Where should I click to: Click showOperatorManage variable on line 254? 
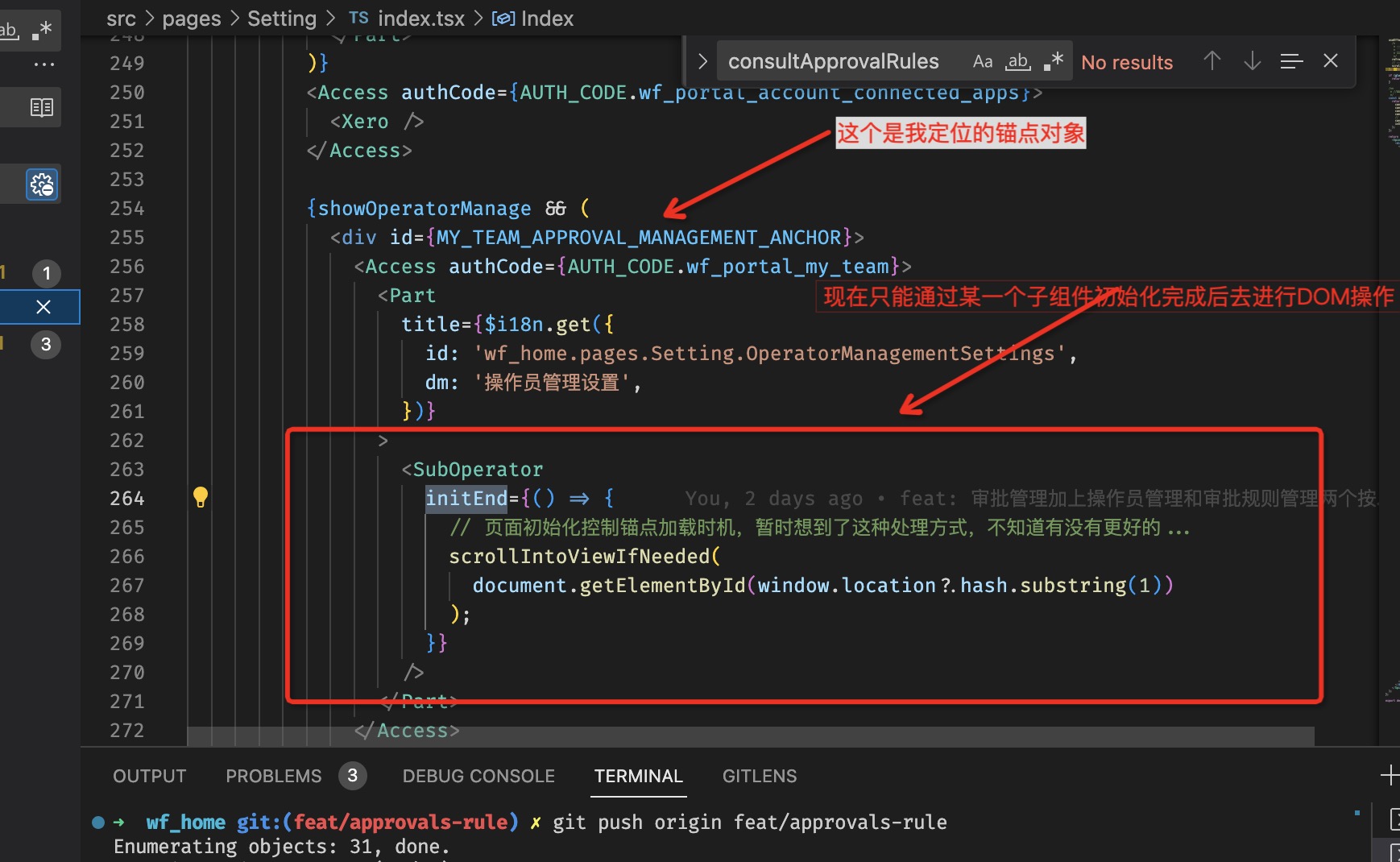(425, 209)
